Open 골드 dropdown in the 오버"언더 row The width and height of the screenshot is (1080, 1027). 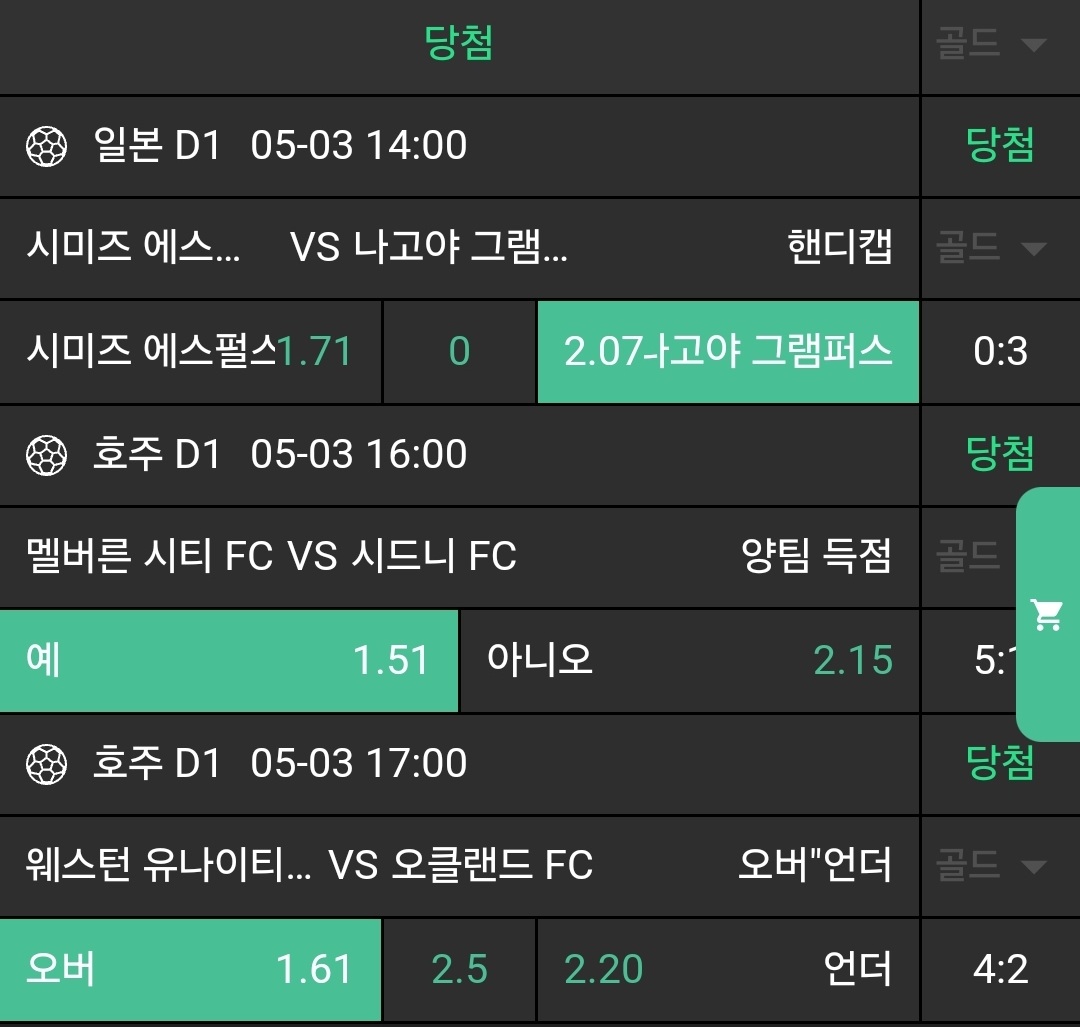coord(991,865)
